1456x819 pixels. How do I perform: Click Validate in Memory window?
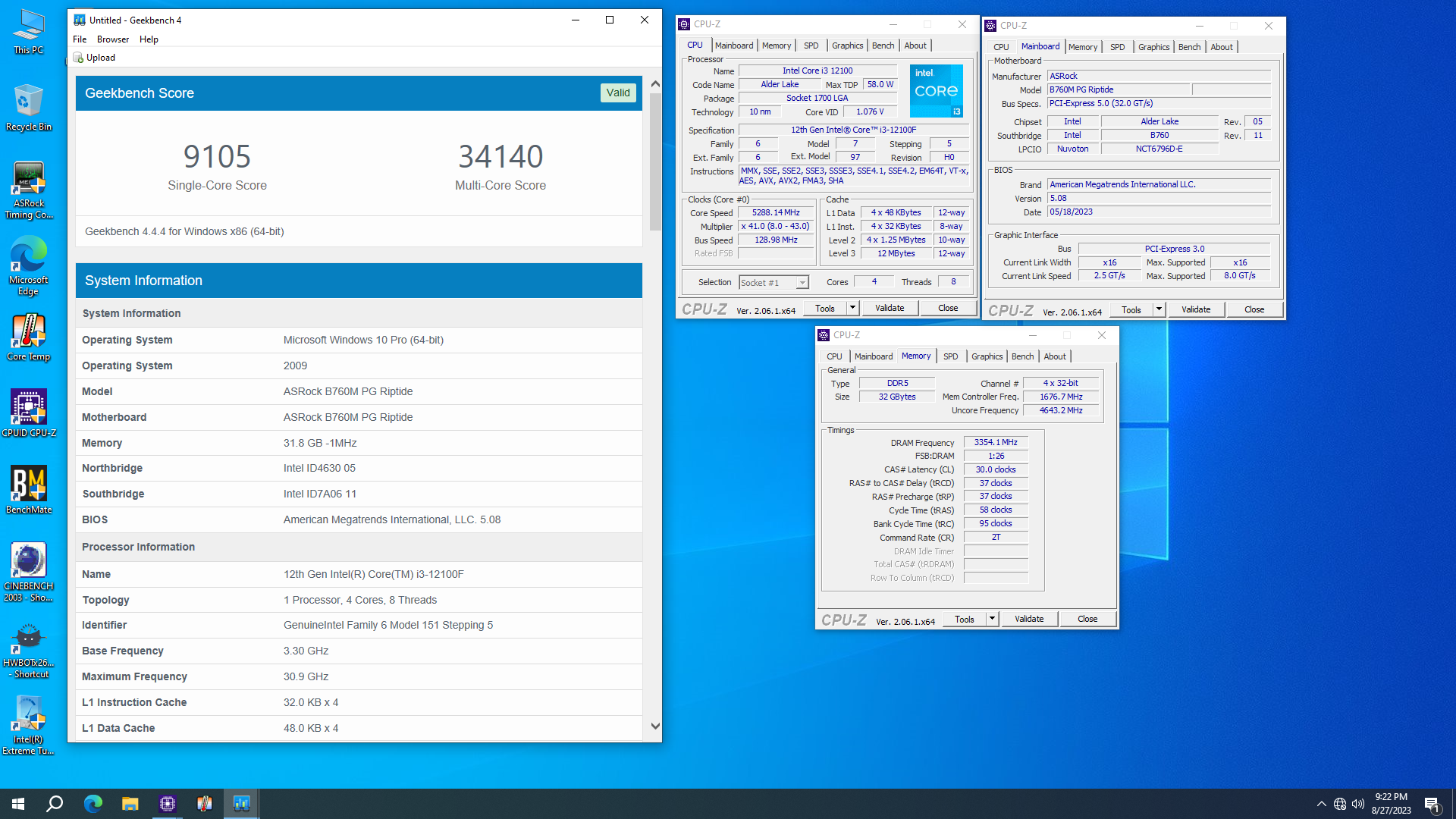(x=1029, y=619)
